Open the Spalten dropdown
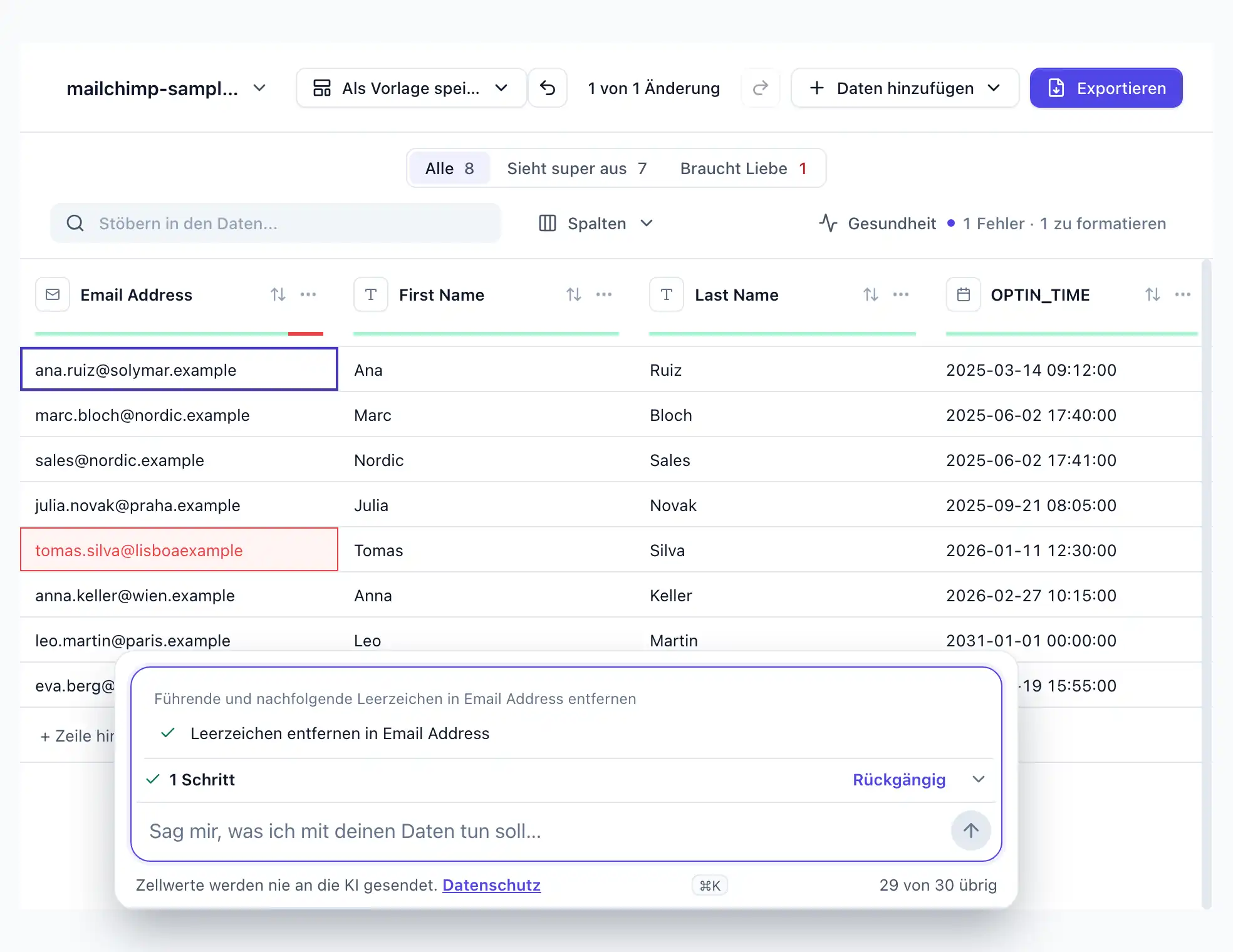The width and height of the screenshot is (1233, 952). point(596,224)
